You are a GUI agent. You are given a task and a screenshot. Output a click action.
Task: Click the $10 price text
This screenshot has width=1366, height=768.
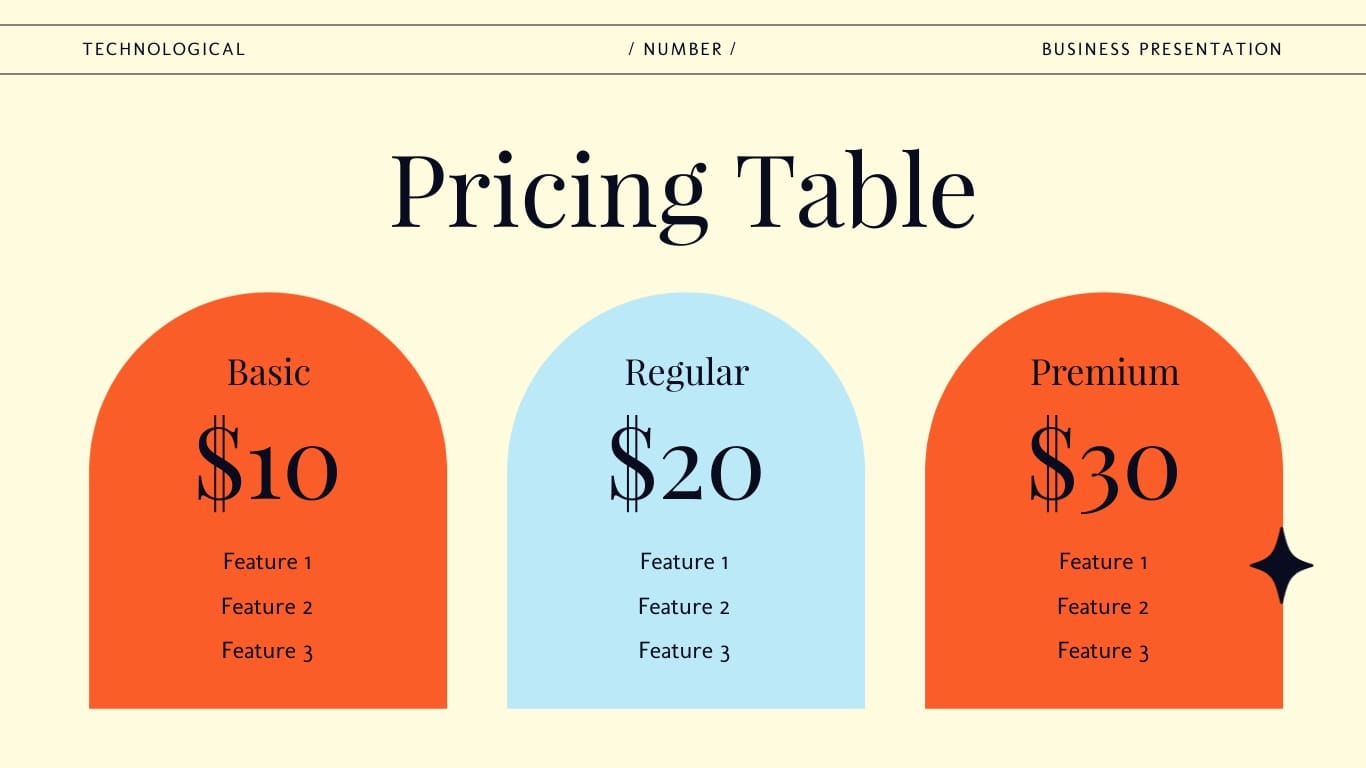coord(268,465)
